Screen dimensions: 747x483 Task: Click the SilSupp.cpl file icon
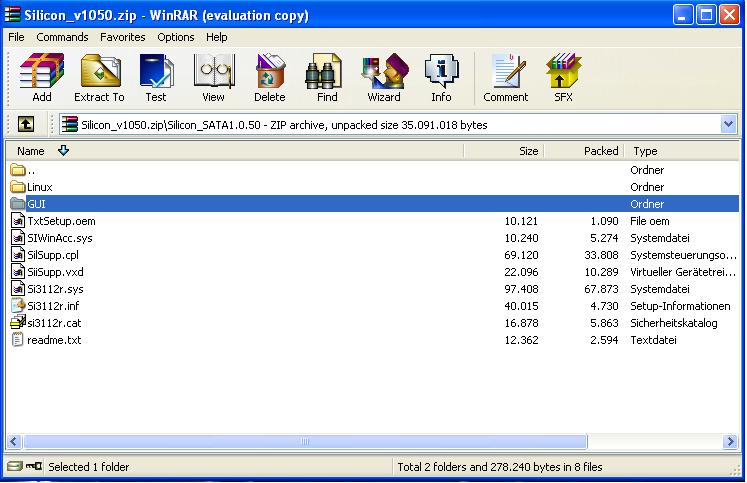pyautogui.click(x=18, y=254)
